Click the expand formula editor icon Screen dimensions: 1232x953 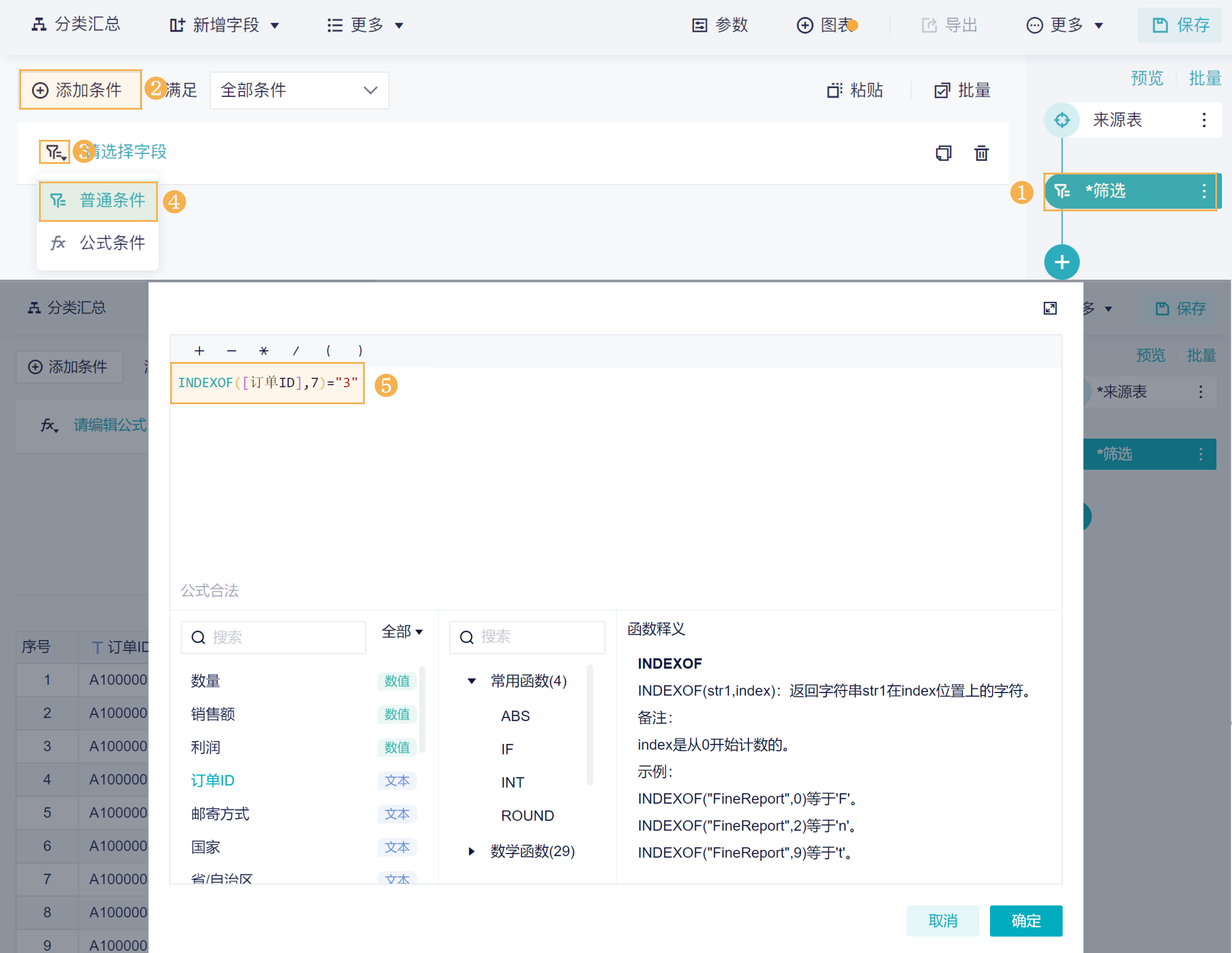[1050, 309]
